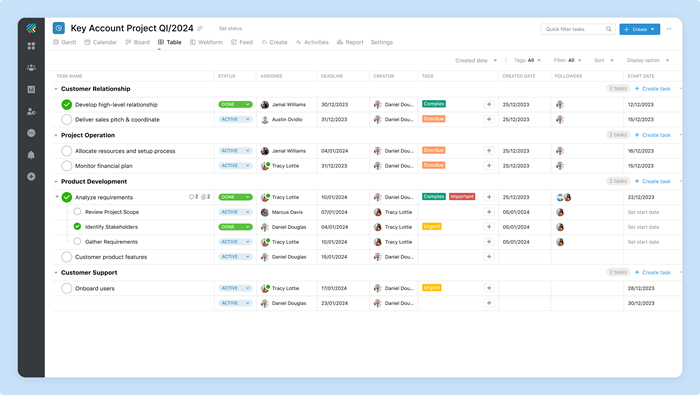Open the chat bubble icon in sidebar

point(31,133)
